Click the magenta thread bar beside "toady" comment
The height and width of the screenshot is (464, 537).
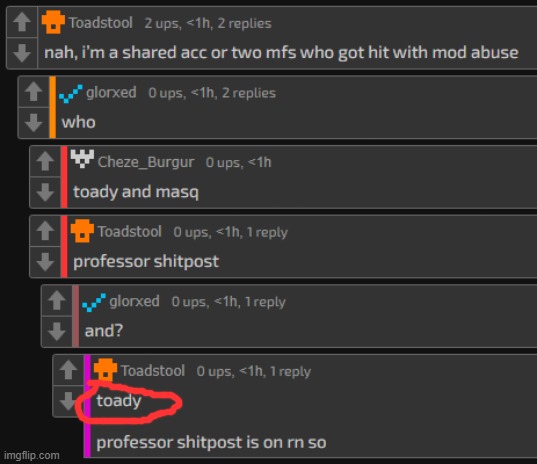tap(87, 406)
